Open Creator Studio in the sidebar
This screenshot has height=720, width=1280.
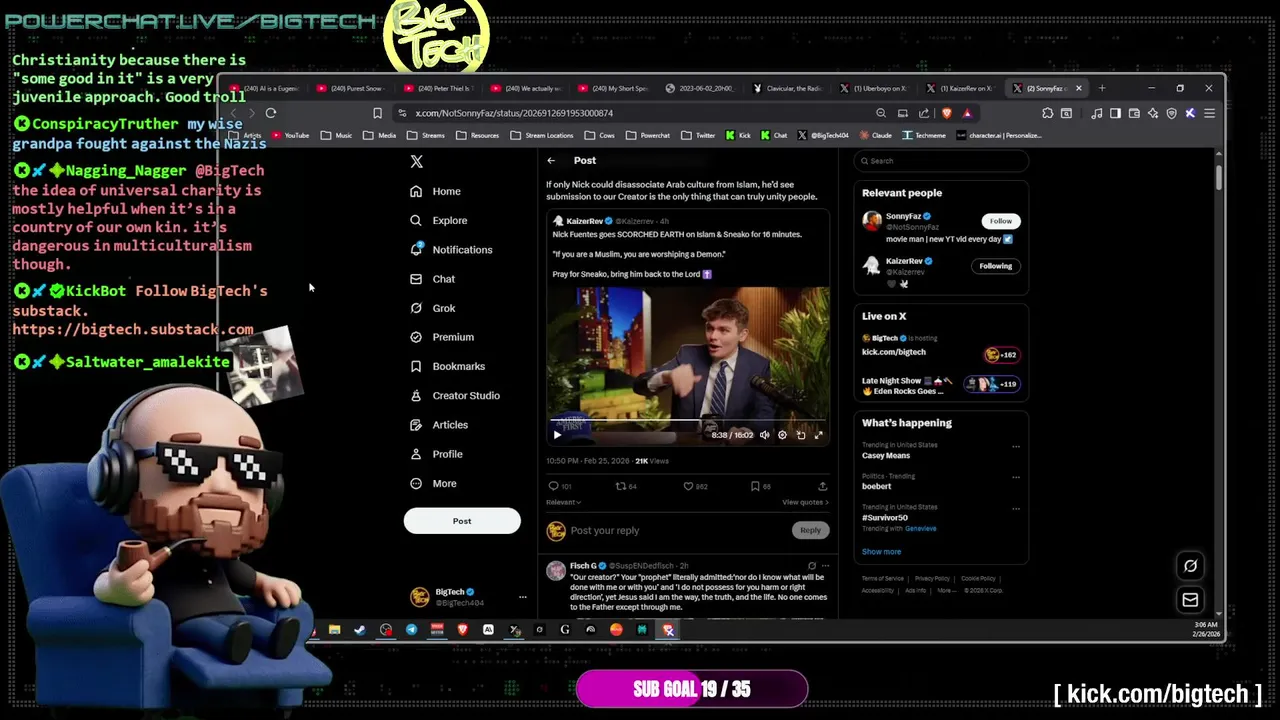click(454, 395)
